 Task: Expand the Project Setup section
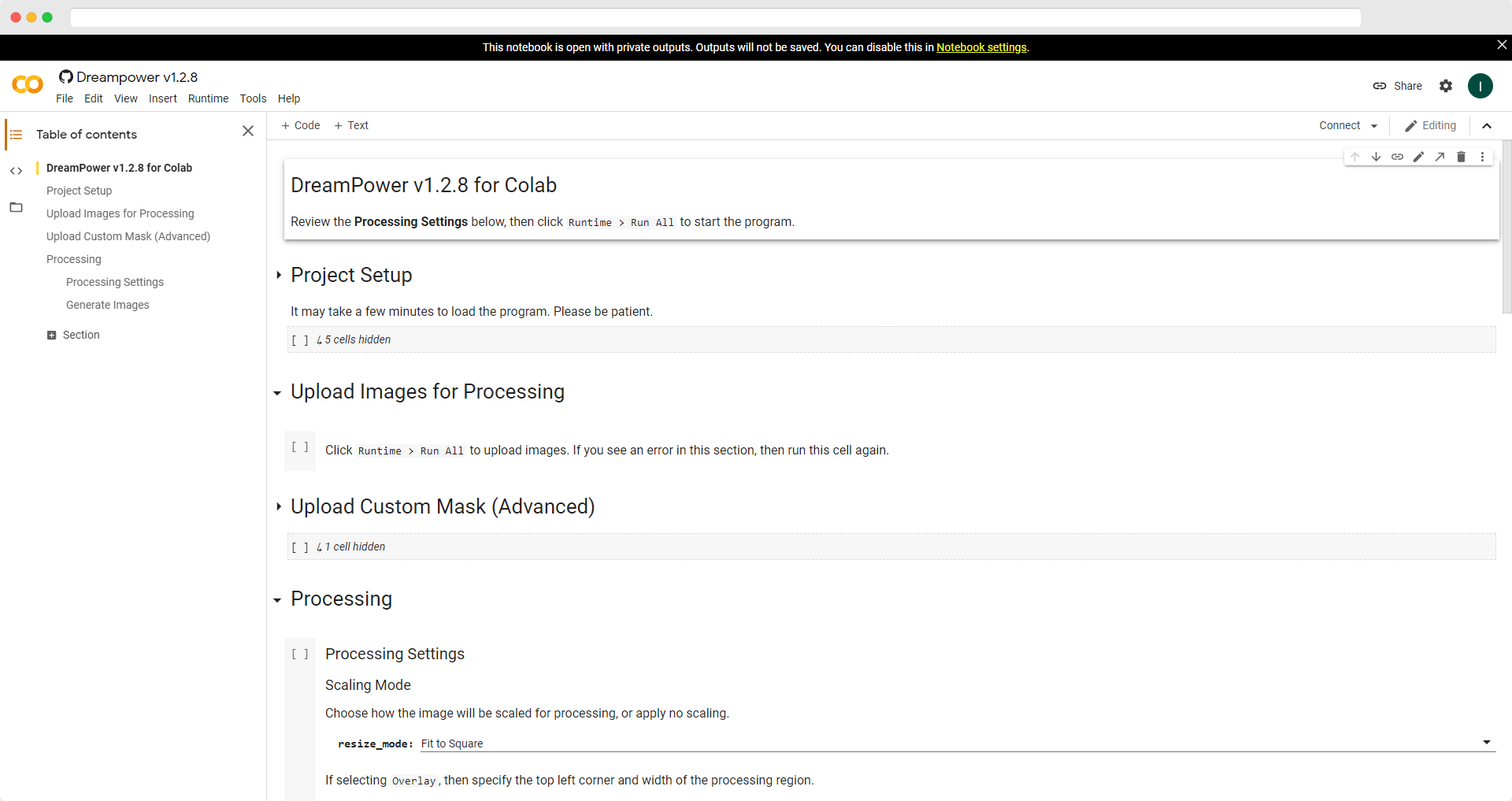coord(279,275)
